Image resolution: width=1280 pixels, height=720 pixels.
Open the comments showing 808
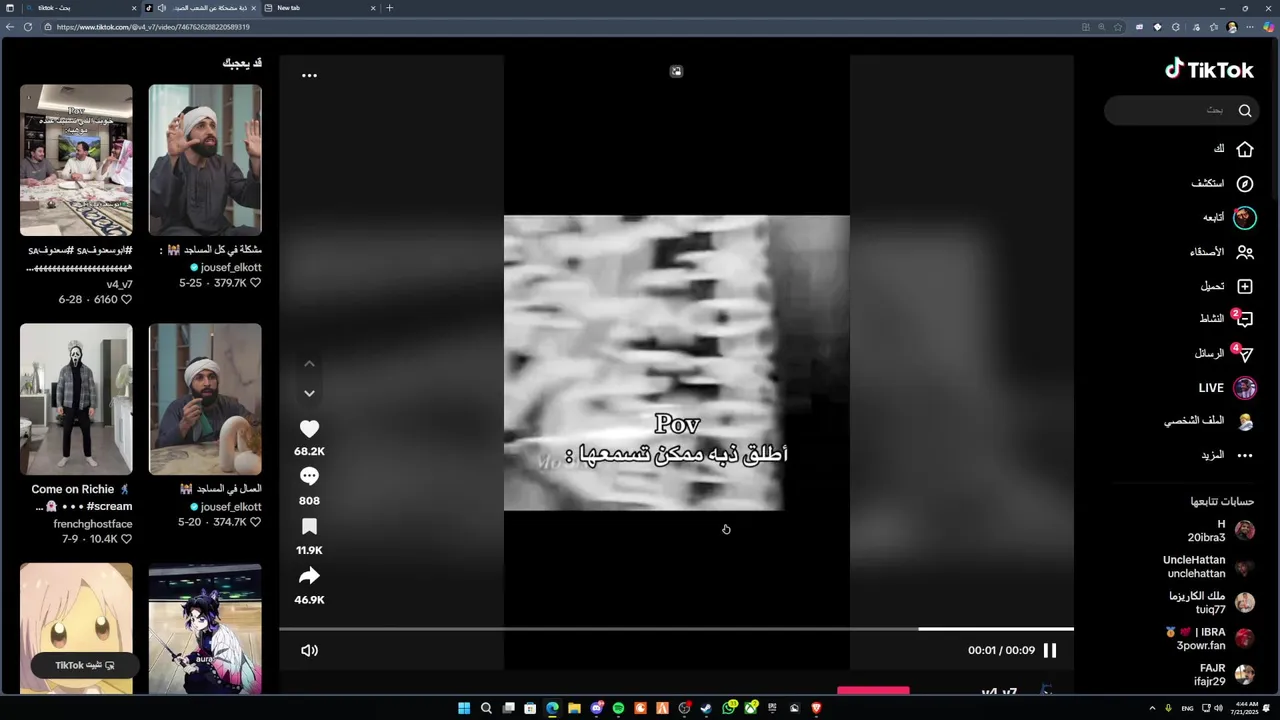pos(309,477)
